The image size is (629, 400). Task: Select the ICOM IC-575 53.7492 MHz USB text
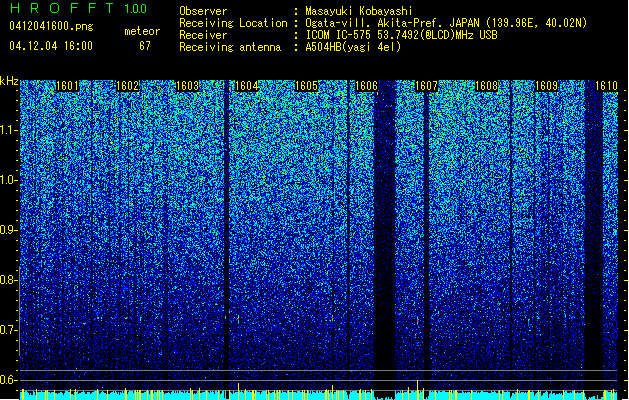(x=402, y=35)
